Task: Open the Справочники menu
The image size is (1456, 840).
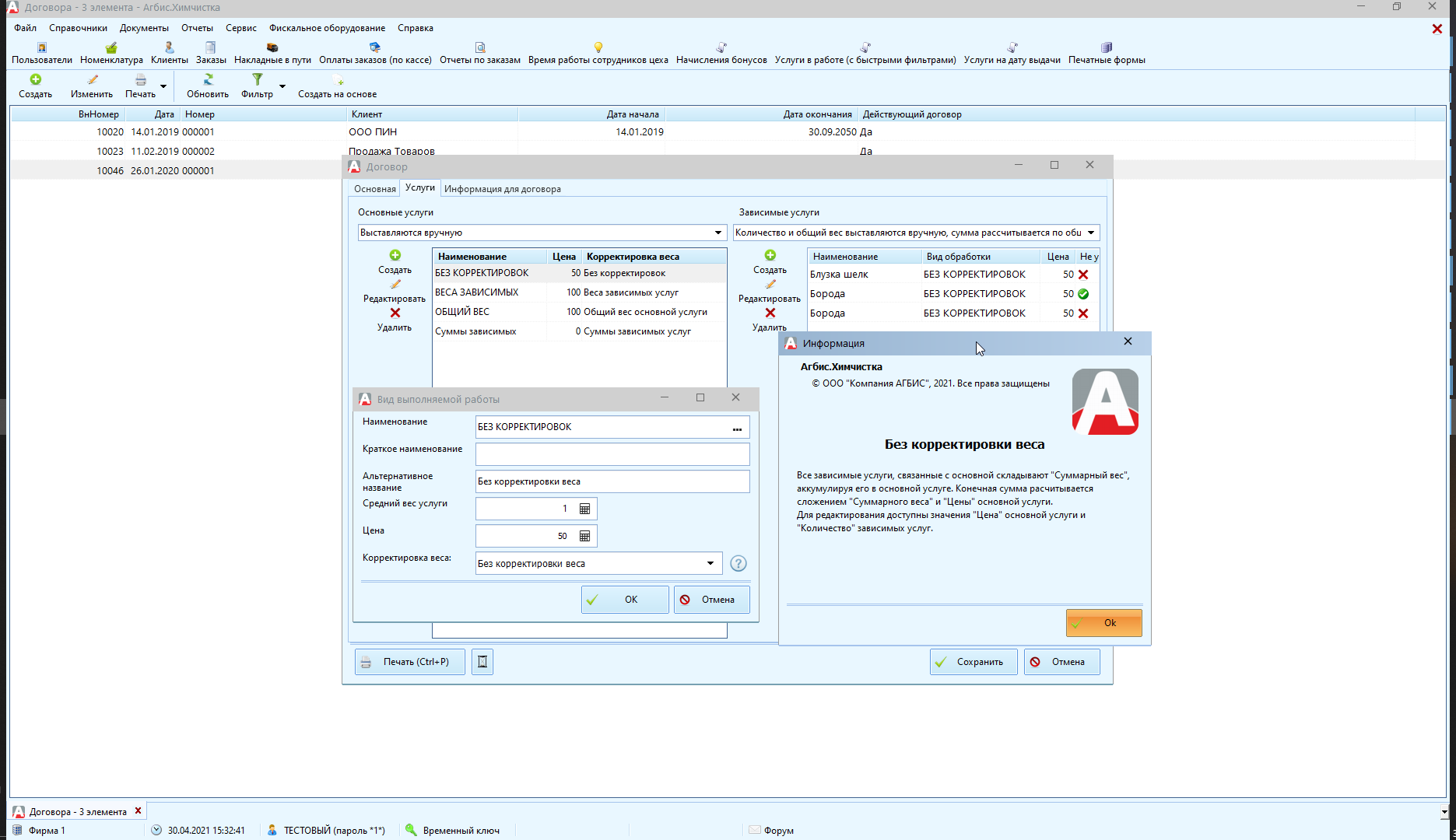Action: pos(78,28)
